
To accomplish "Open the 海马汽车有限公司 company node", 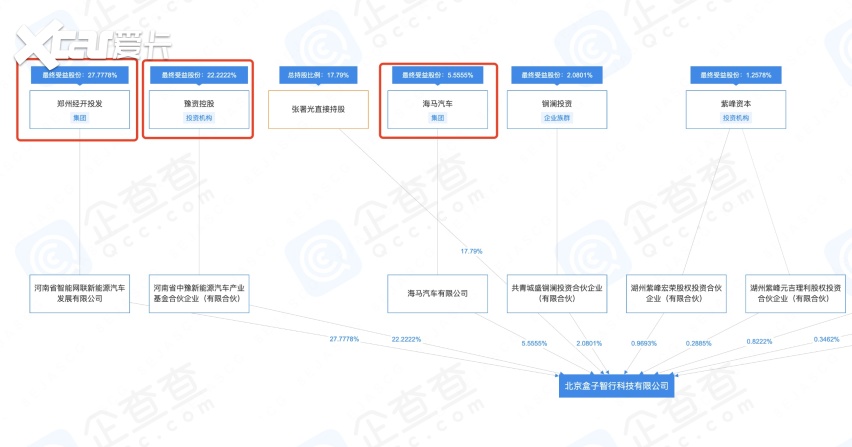I will click(x=437, y=293).
